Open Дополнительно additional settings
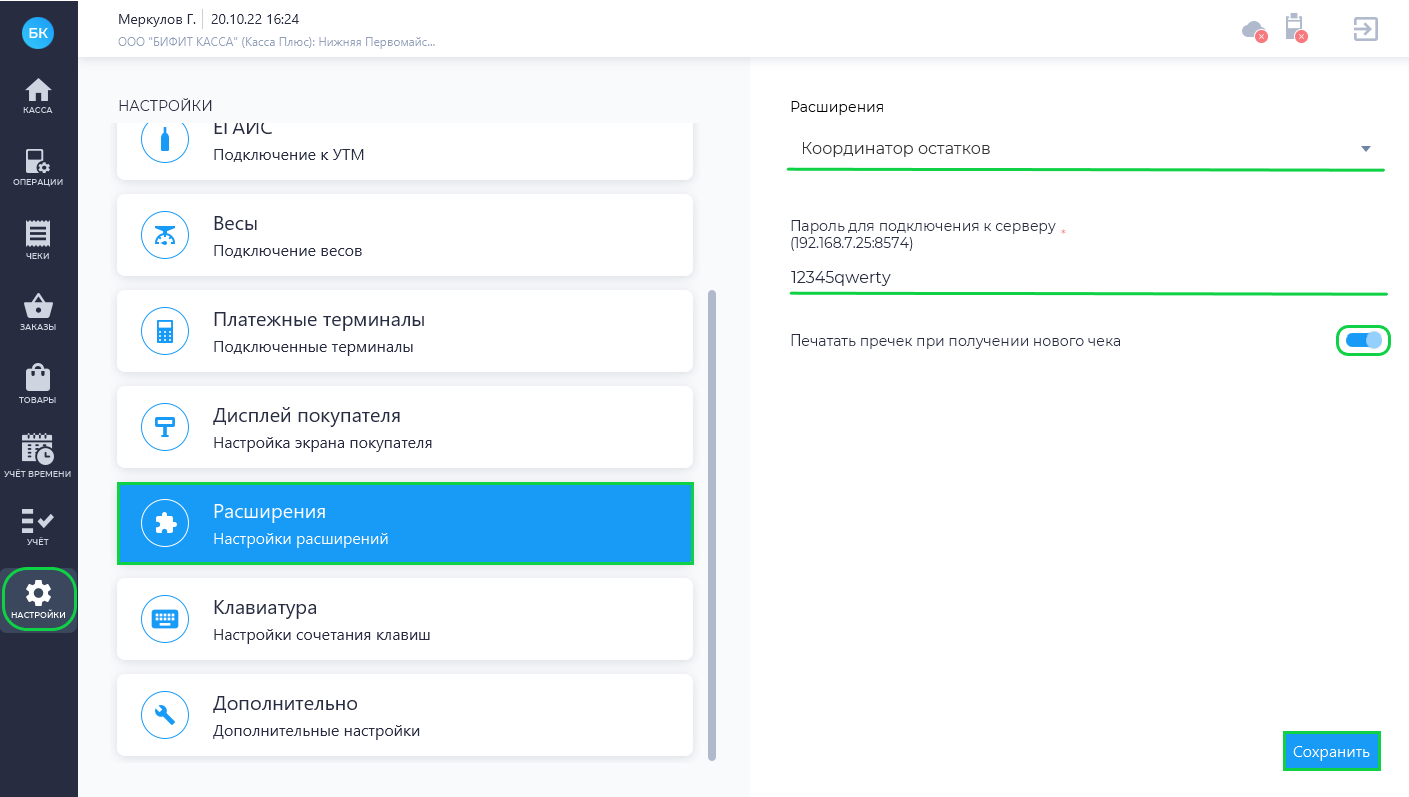This screenshot has height=797, width=1409. coord(405,715)
